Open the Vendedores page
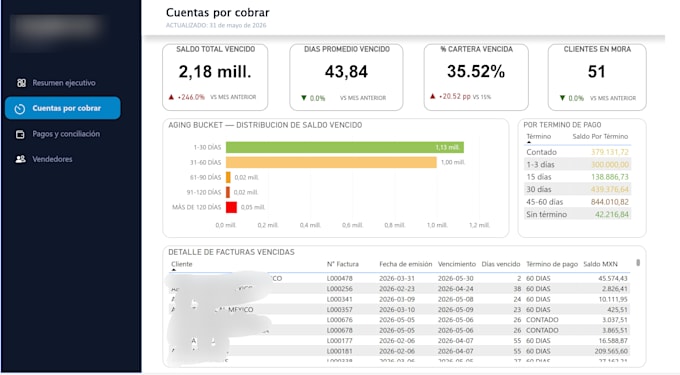Image resolution: width=680 pixels, height=375 pixels. pos(52,159)
